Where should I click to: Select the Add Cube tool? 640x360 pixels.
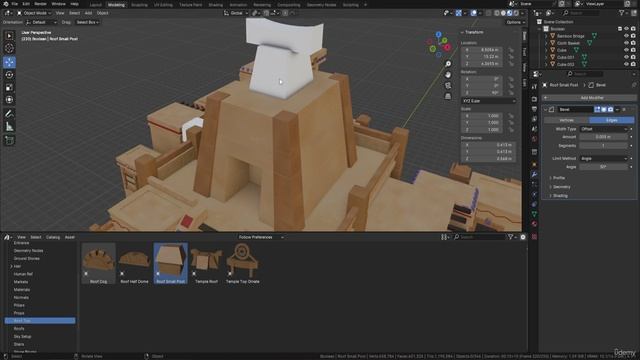point(9,141)
